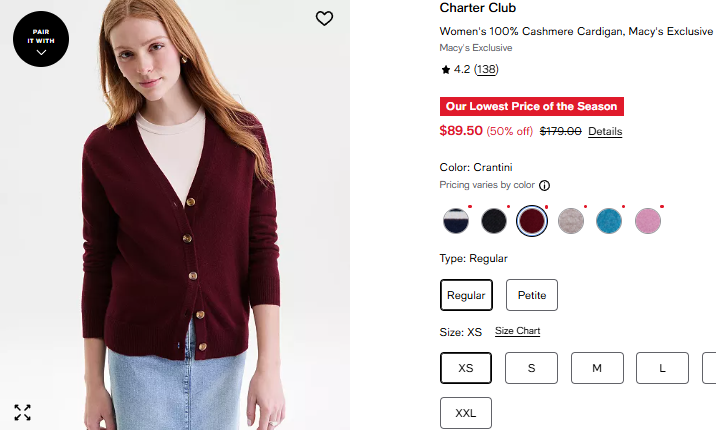
Task: Choose size L
Action: (662, 368)
